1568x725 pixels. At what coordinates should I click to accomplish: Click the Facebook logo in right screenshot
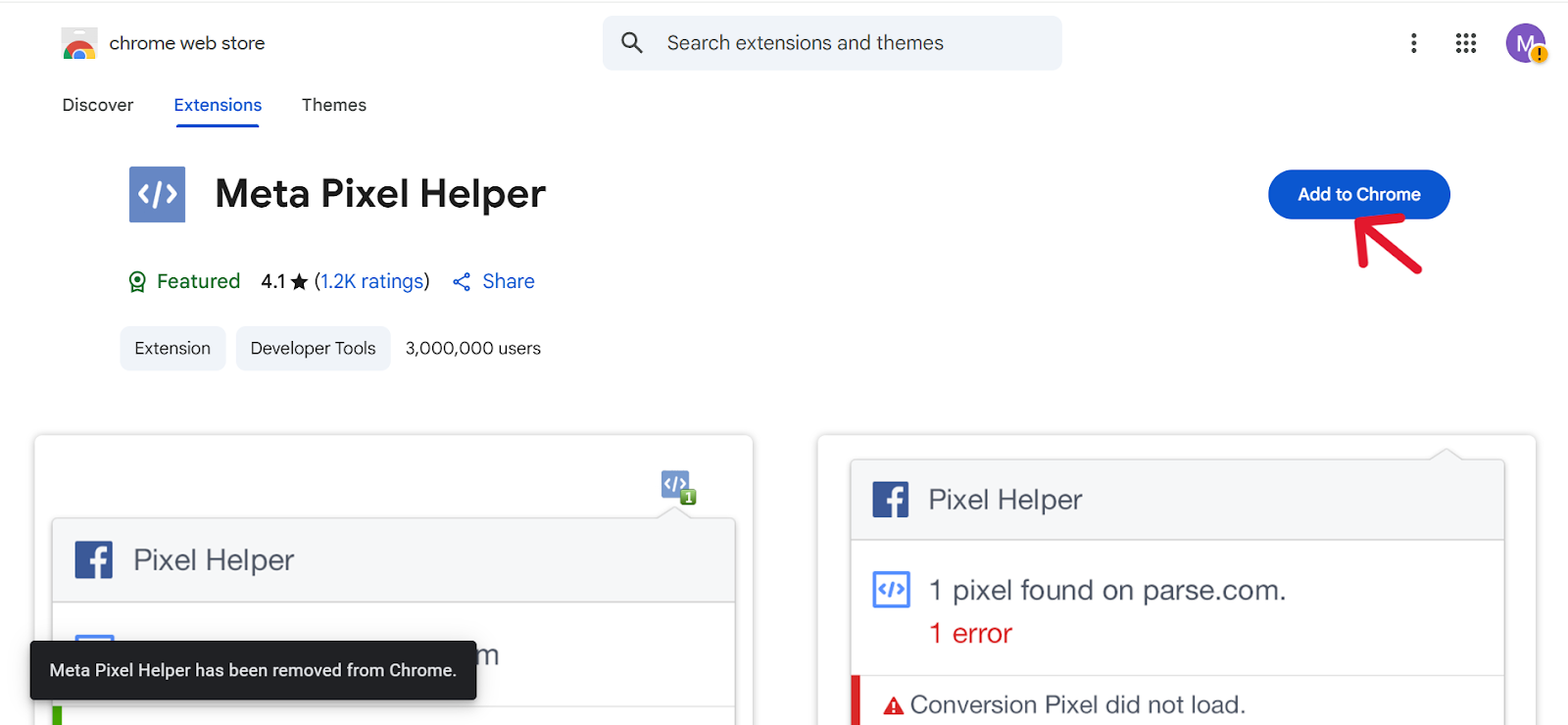[891, 500]
